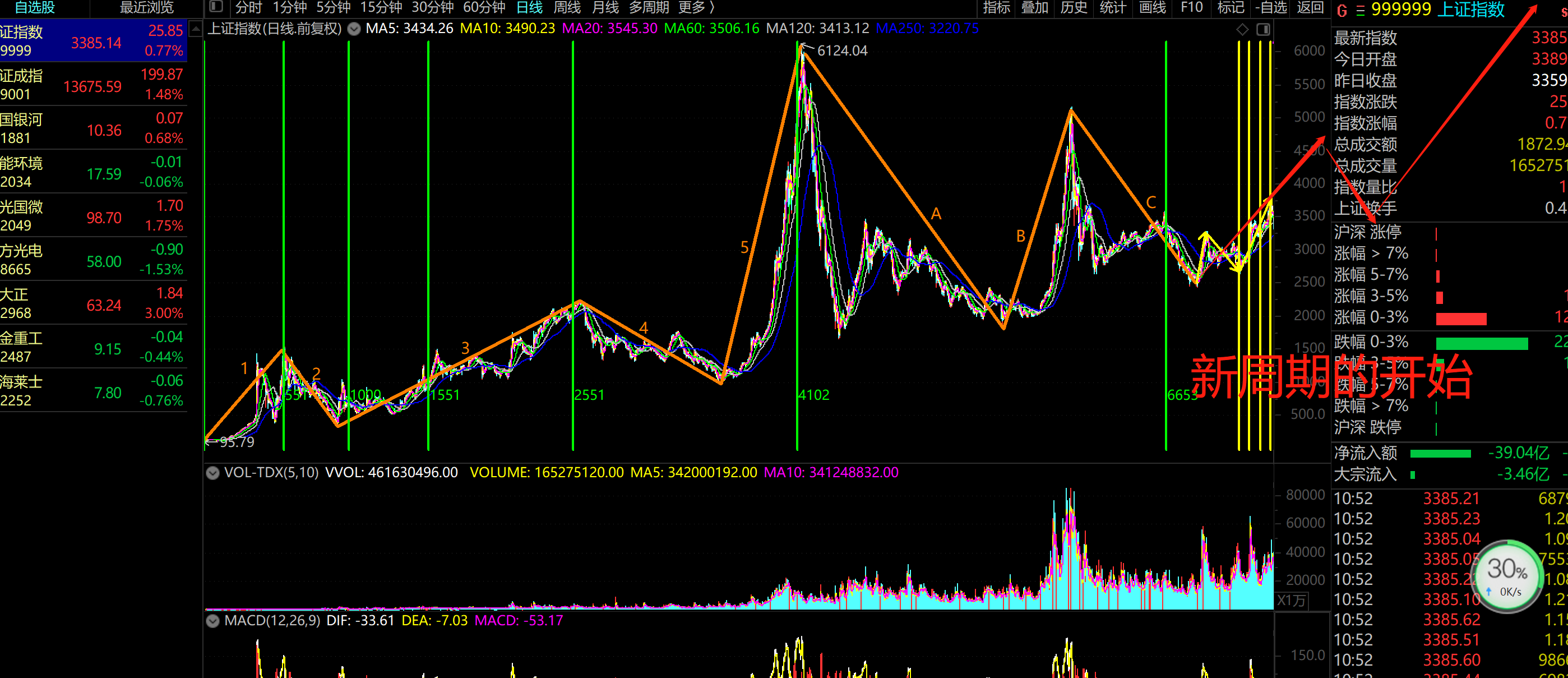Click the 指标 indicator button
Viewport: 1568px width, 678px height.
[996, 7]
